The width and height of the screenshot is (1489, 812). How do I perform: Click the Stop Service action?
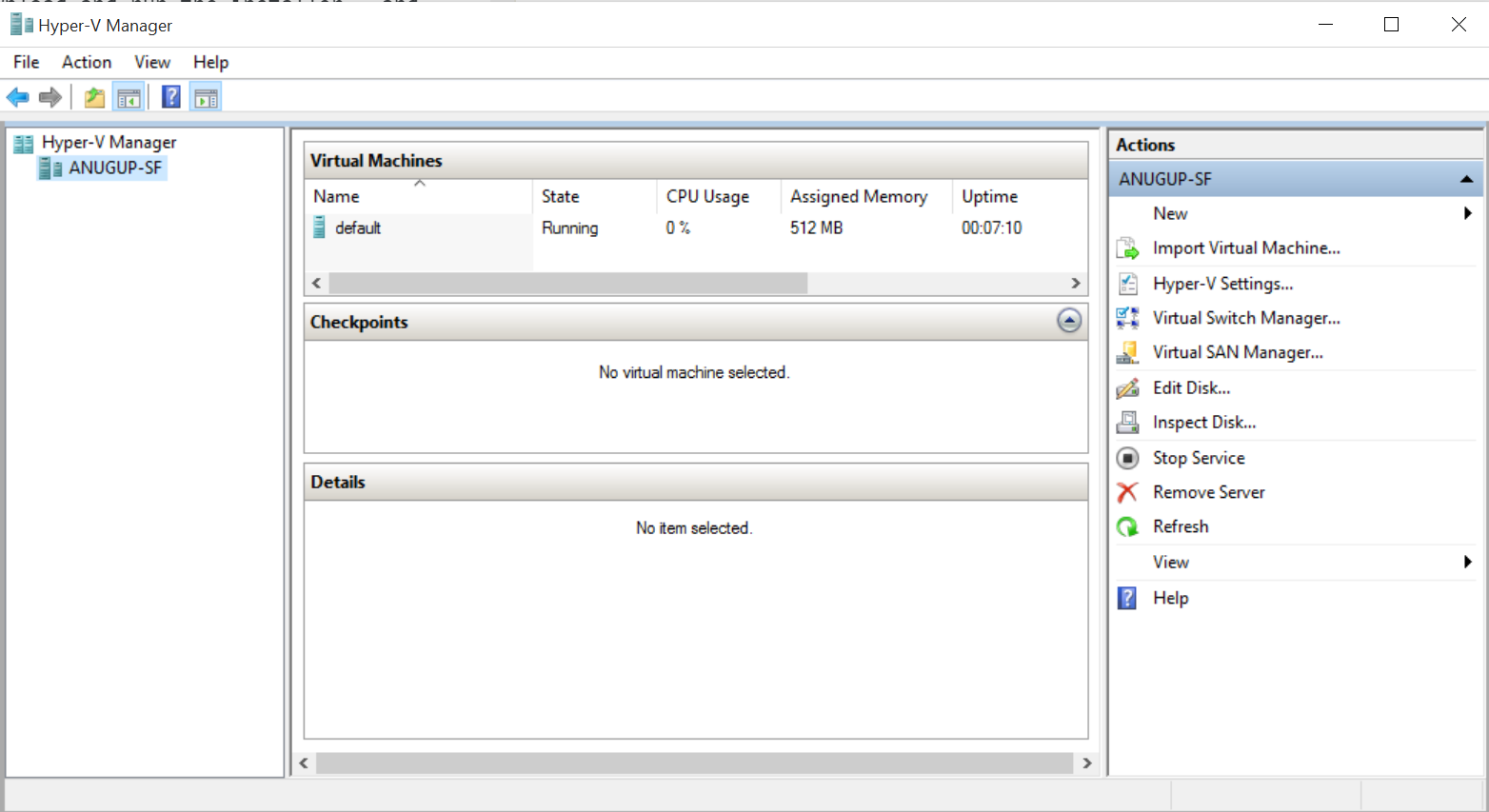point(1199,458)
